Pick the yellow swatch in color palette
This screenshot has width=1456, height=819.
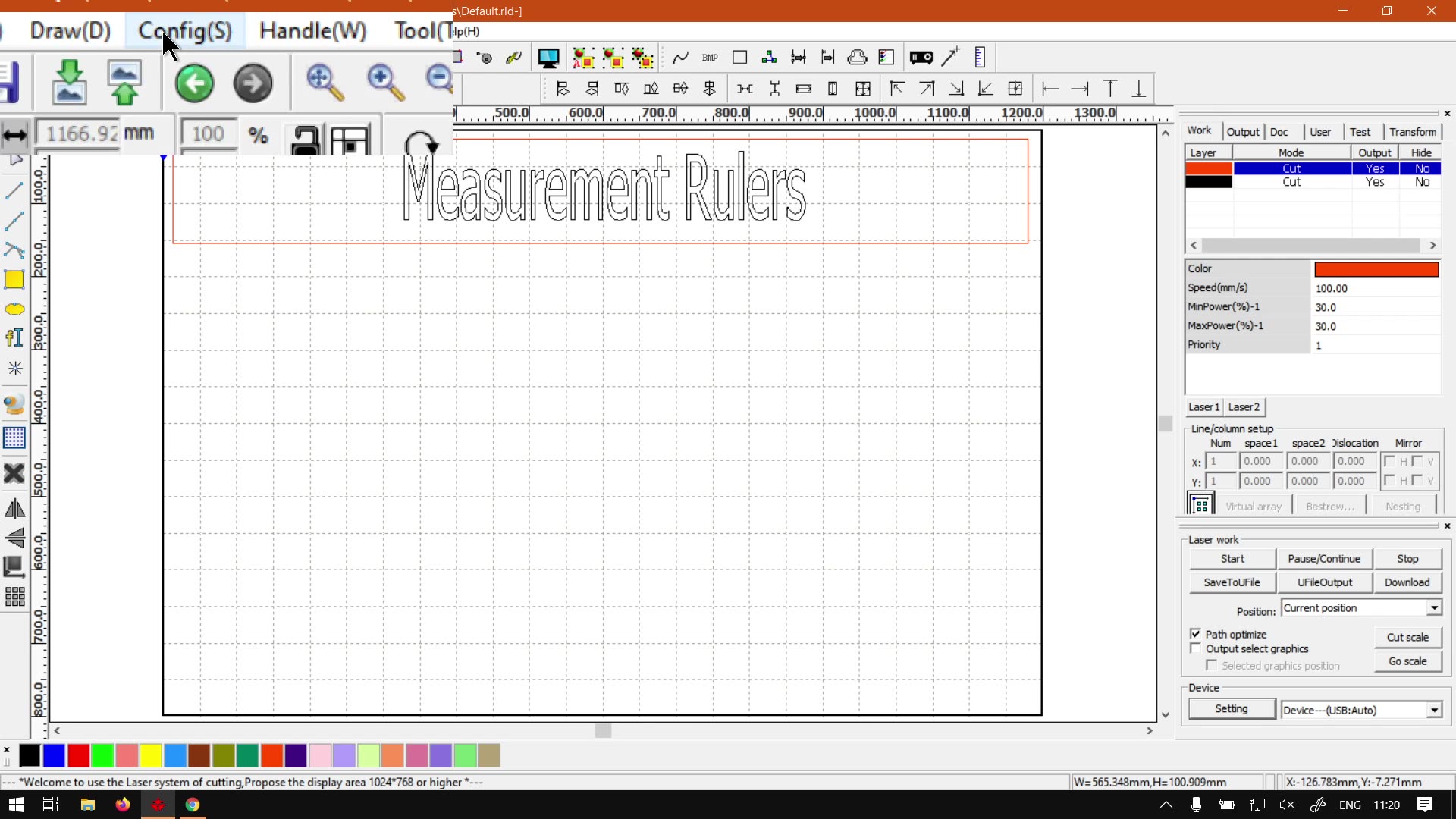click(x=151, y=755)
